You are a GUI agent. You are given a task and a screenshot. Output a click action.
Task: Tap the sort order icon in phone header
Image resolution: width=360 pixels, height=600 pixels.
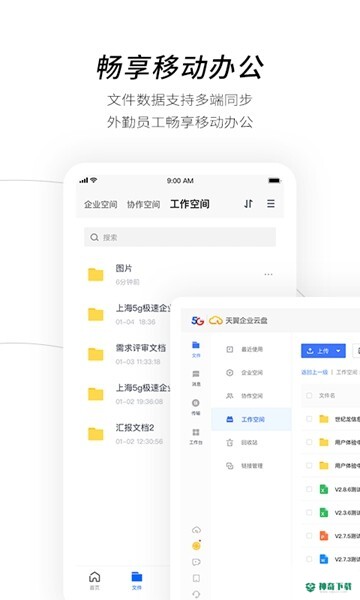[x=248, y=204]
